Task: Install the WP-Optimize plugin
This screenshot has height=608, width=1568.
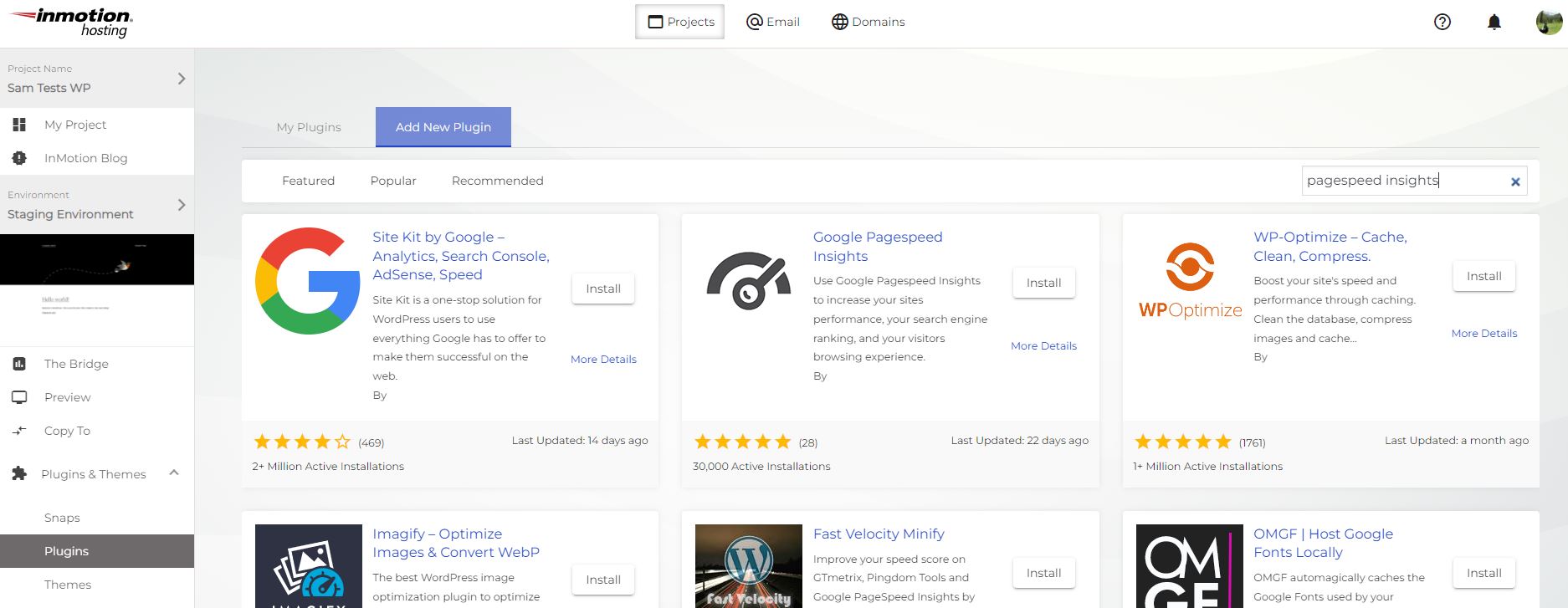Action: 1483,276
